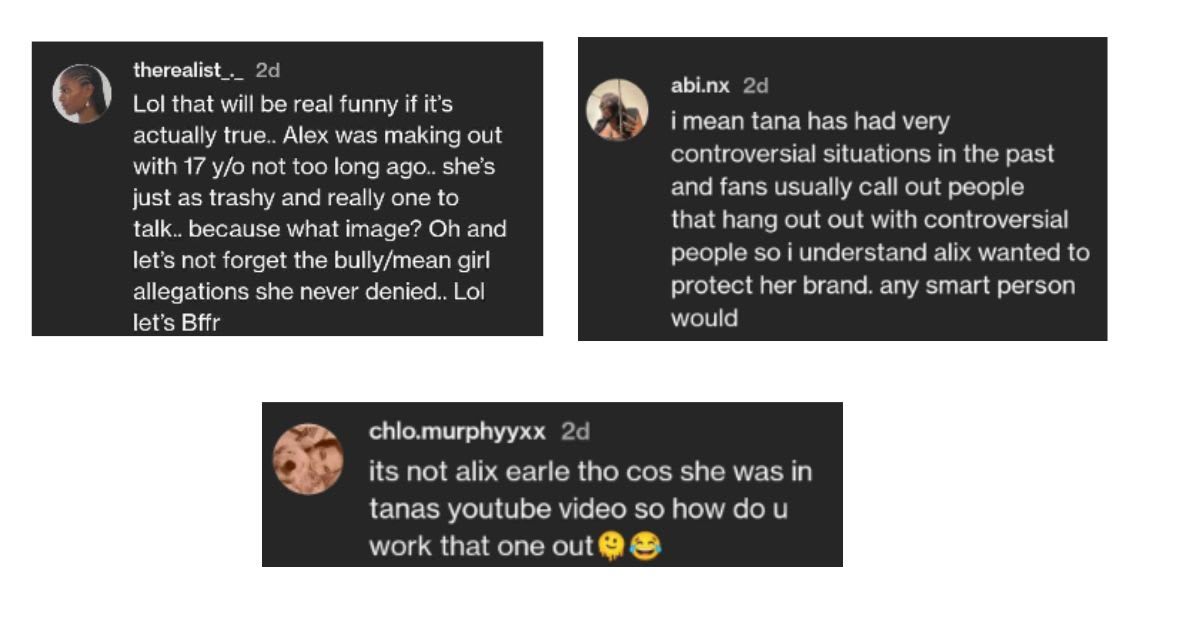Click the word "would" ending abi.nx comment
1200x630 pixels.
[704, 318]
